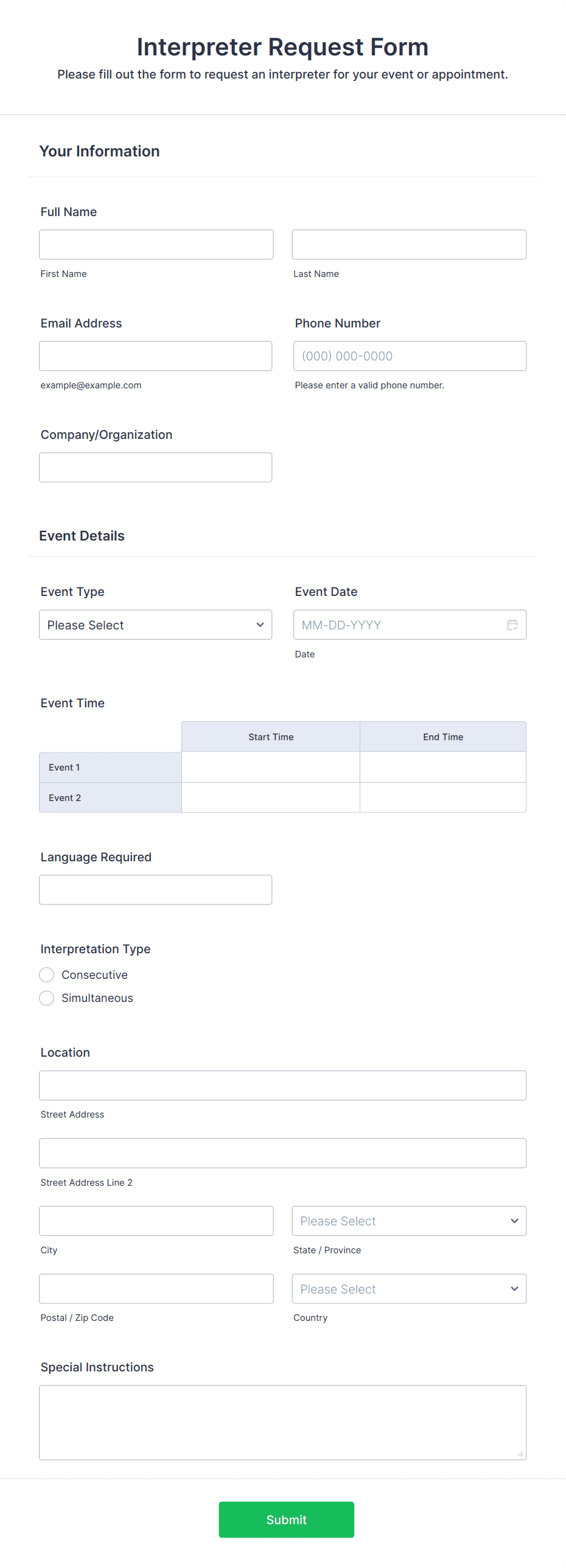This screenshot has height=1568, width=566.
Task: Click the City input field
Action: tap(156, 1220)
